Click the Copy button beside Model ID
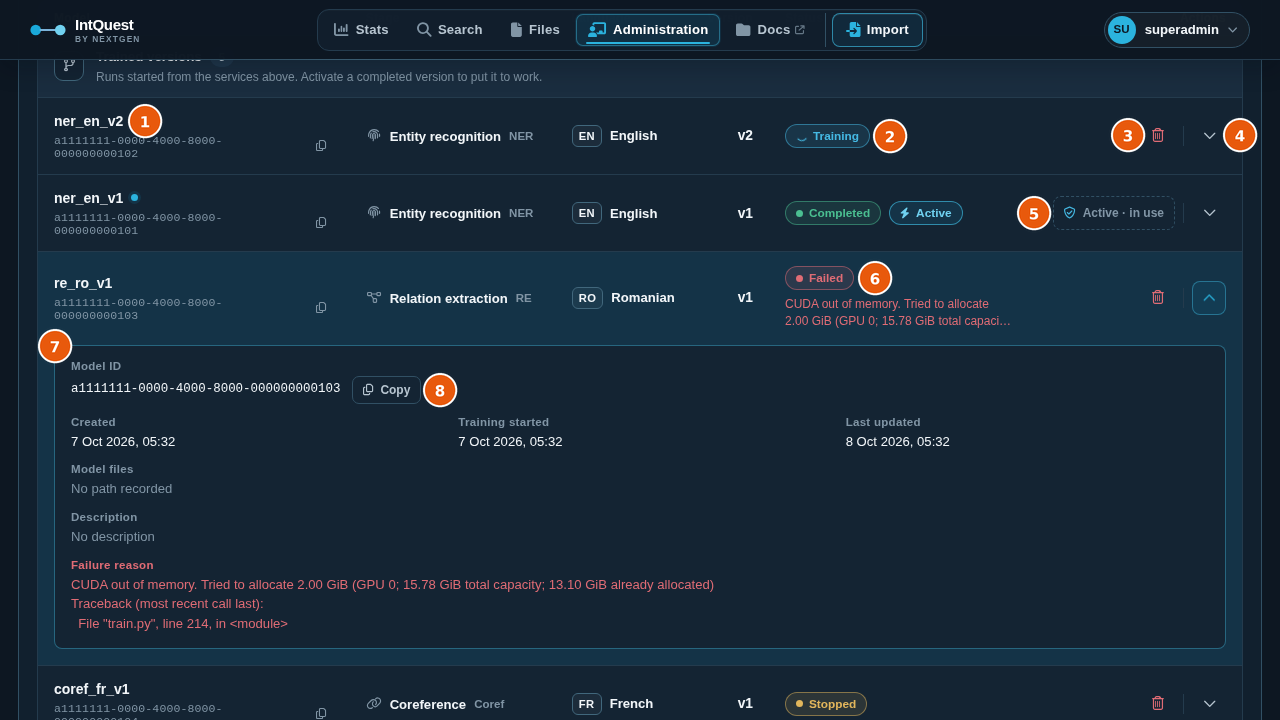The height and width of the screenshot is (720, 1280). (x=386, y=390)
